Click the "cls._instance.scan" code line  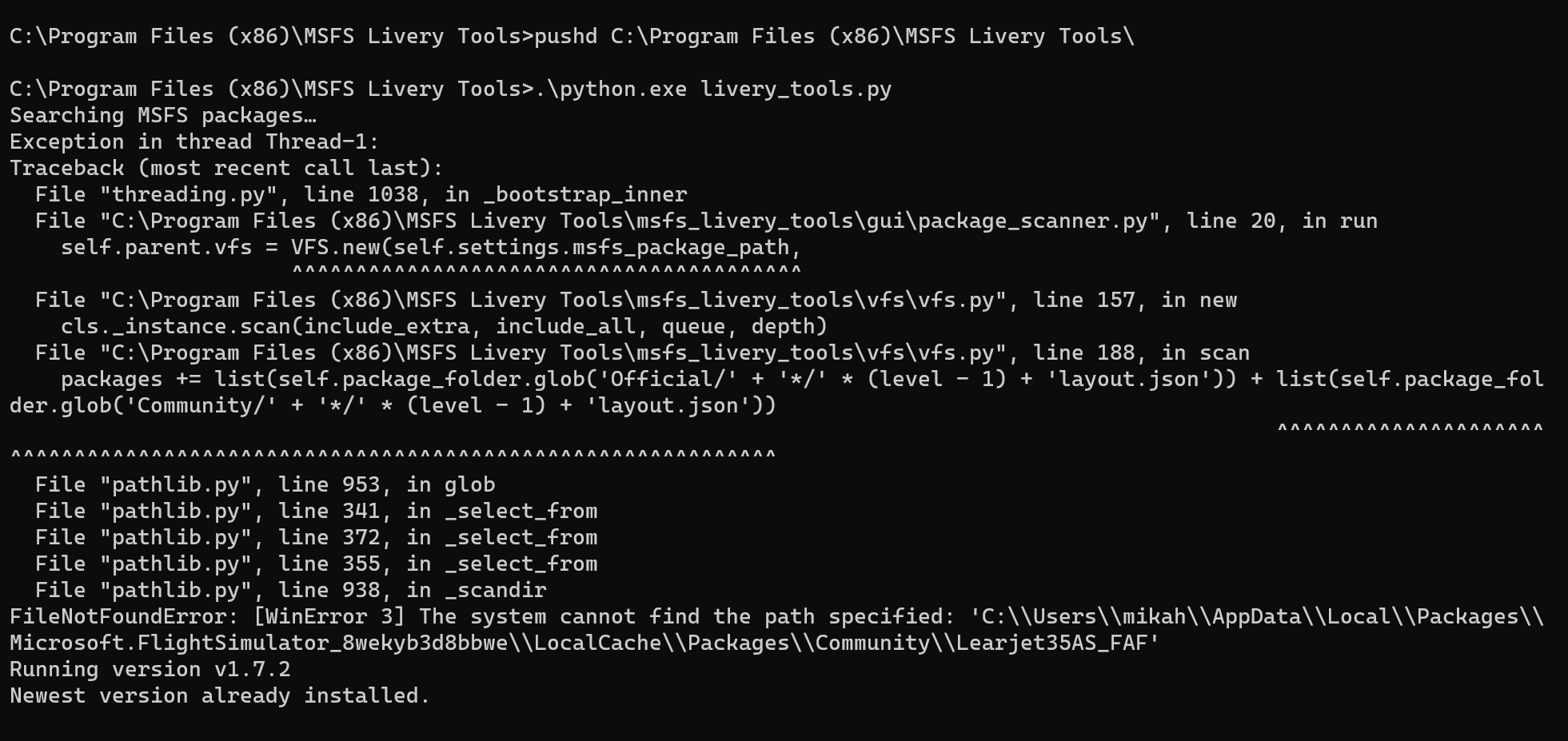[x=444, y=326]
